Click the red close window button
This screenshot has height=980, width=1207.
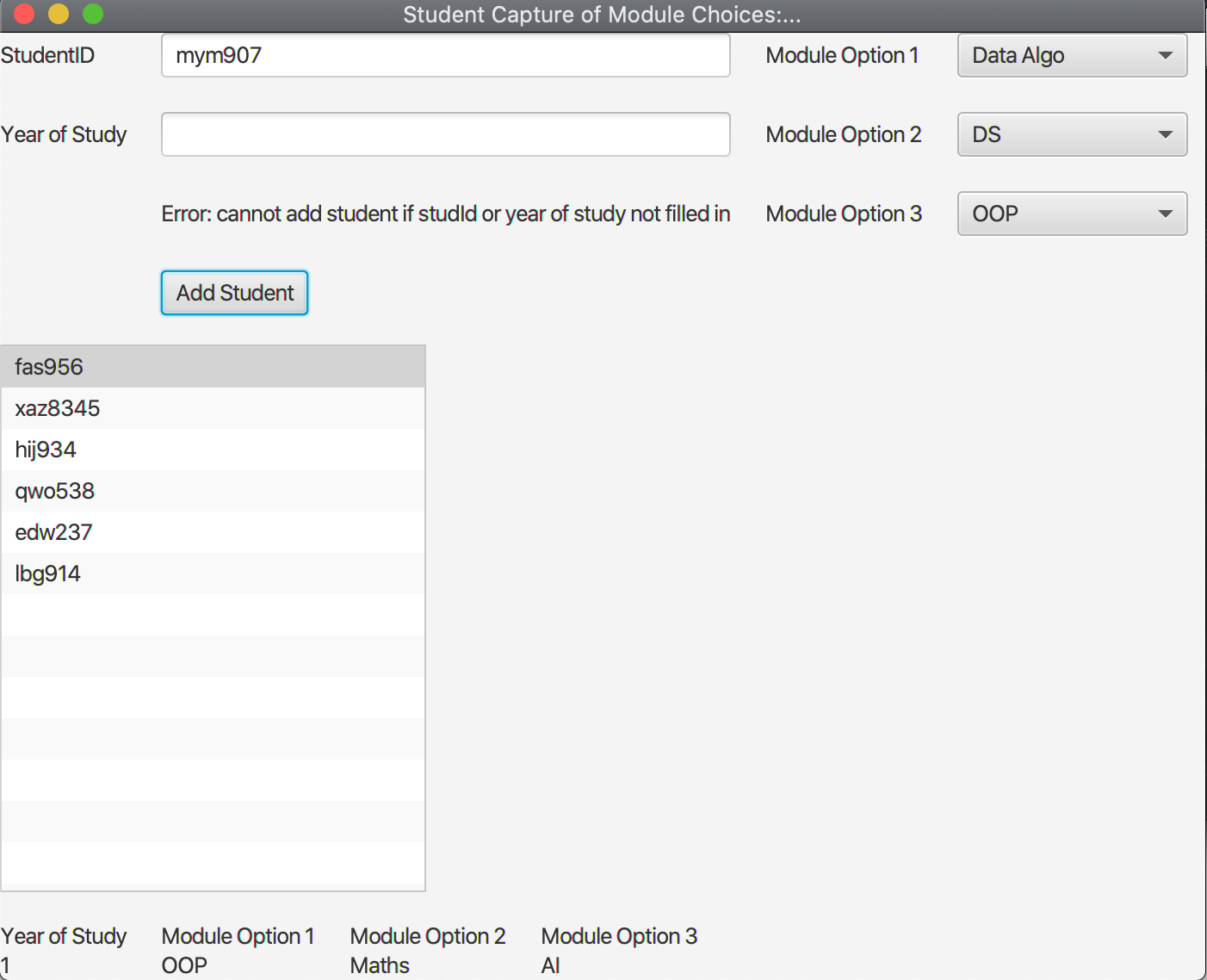point(24,14)
